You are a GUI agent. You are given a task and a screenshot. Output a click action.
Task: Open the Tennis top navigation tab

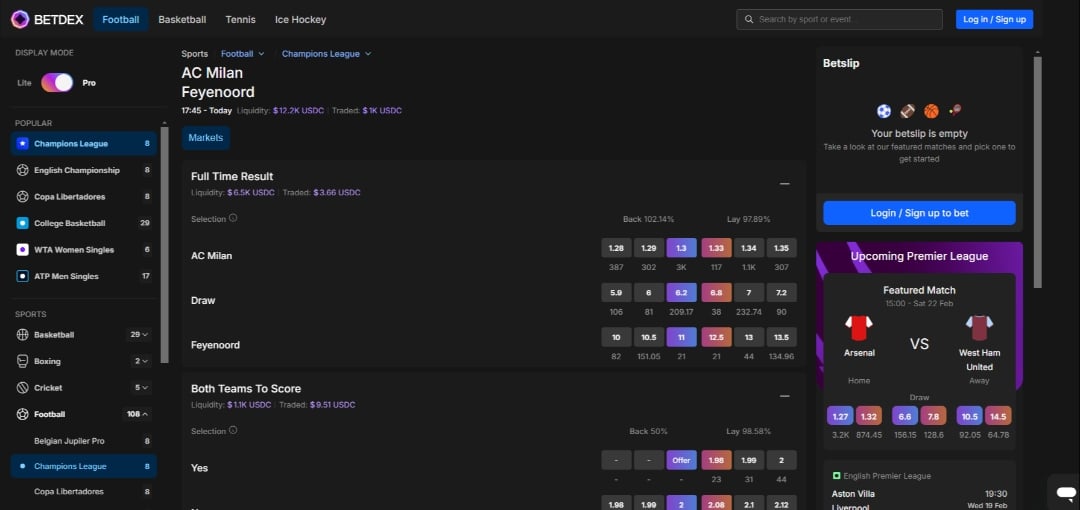click(x=240, y=19)
